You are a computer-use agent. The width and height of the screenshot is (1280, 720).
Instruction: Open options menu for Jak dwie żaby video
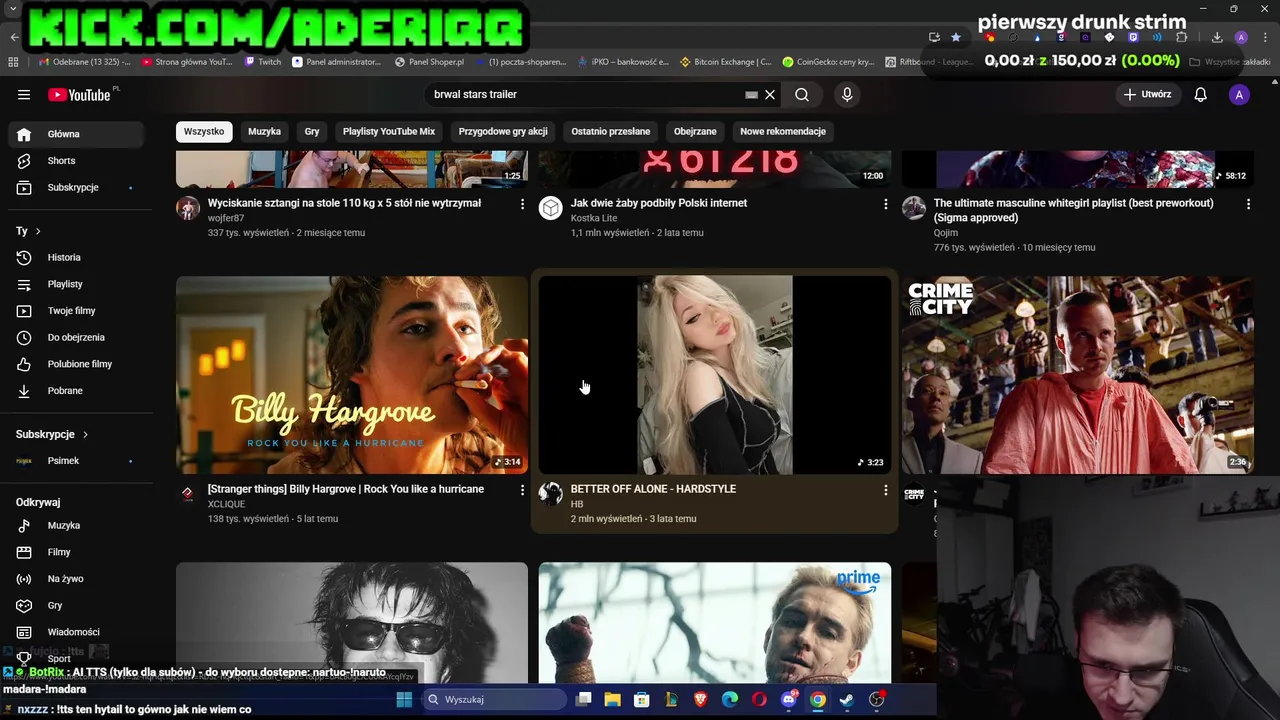[885, 204]
